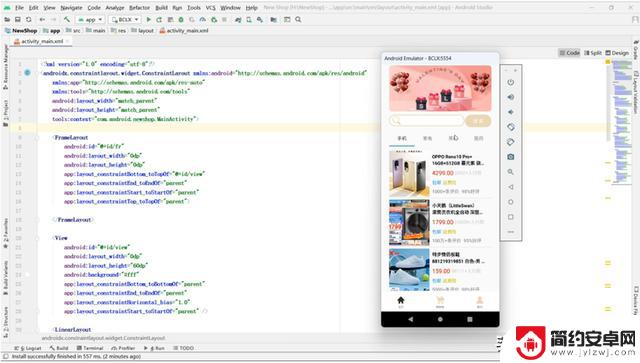The width and height of the screenshot is (640, 363).
Task: Click the Debug app bug icon
Action: pos(181,20)
